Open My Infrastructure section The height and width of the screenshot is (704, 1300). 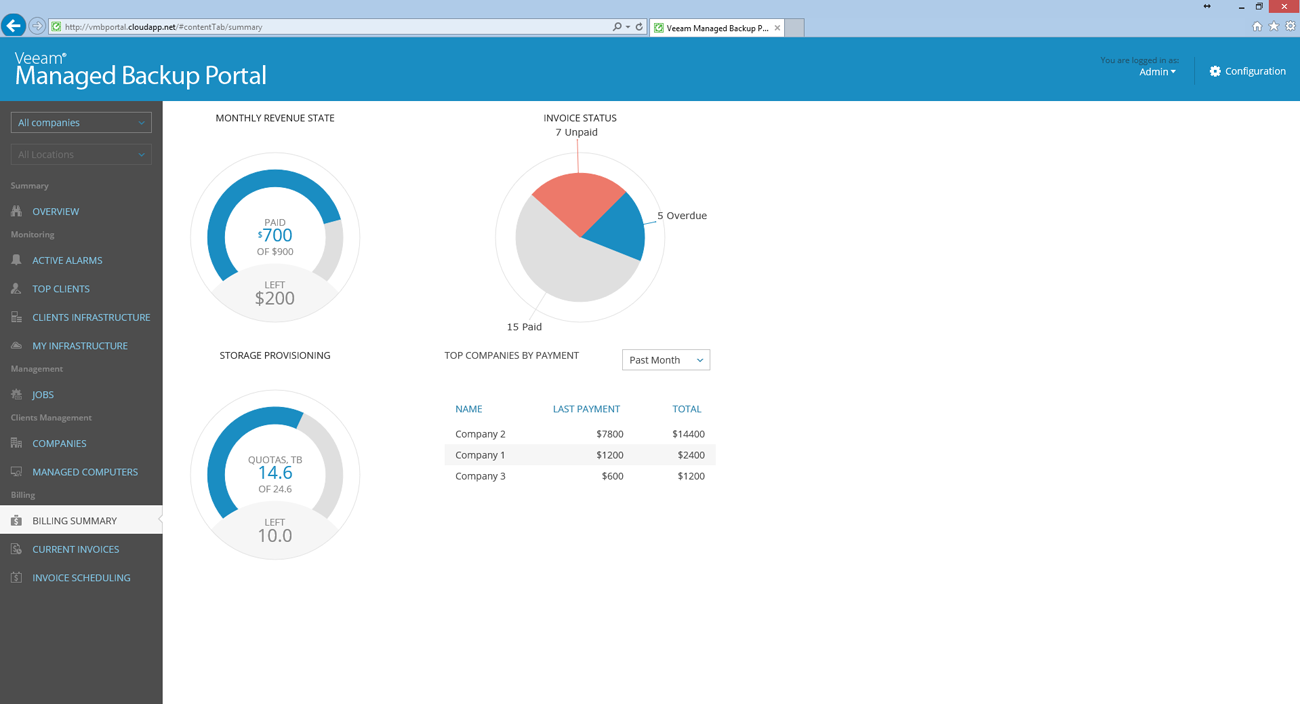pos(80,345)
